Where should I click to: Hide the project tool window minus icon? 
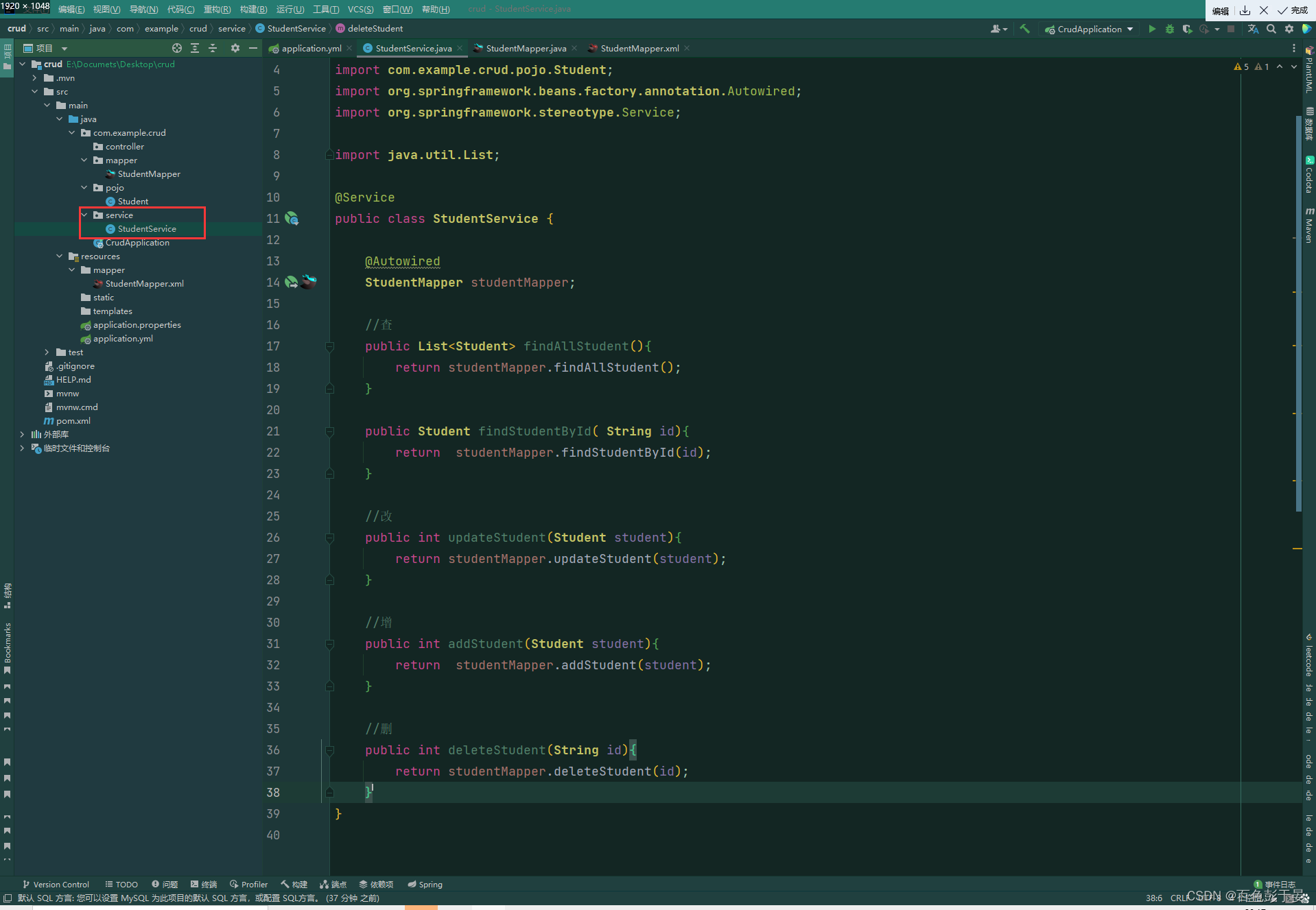tap(252, 48)
